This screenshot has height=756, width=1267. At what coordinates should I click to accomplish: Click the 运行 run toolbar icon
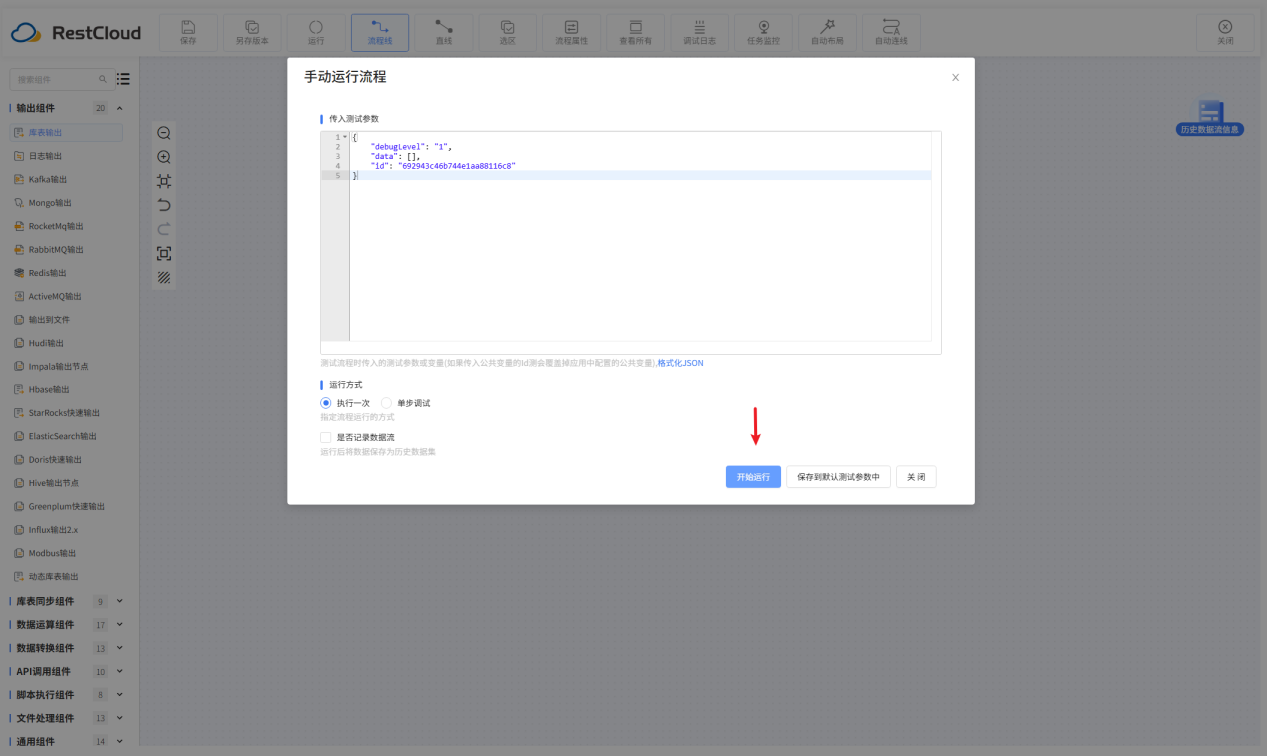(x=316, y=32)
